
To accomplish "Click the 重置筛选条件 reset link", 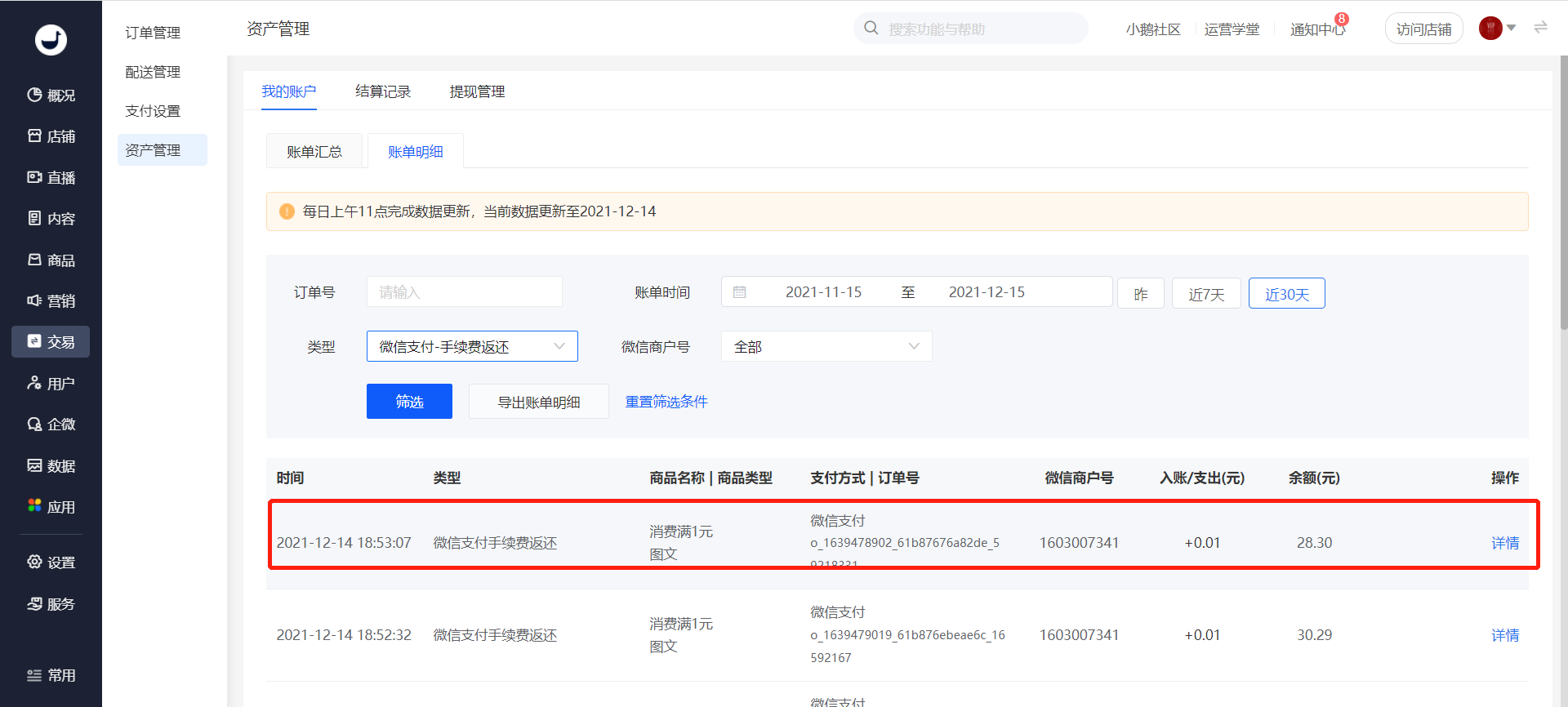I will (666, 402).
